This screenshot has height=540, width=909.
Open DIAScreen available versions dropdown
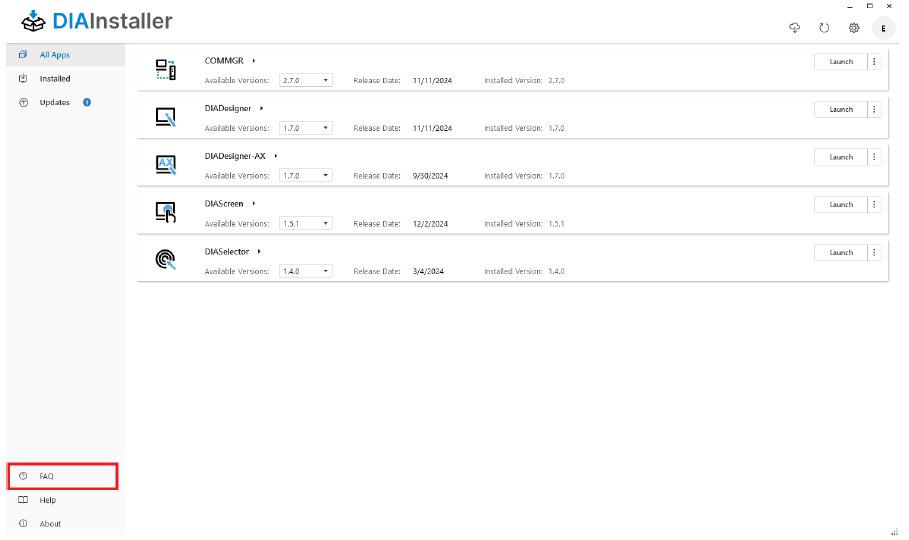coord(306,224)
